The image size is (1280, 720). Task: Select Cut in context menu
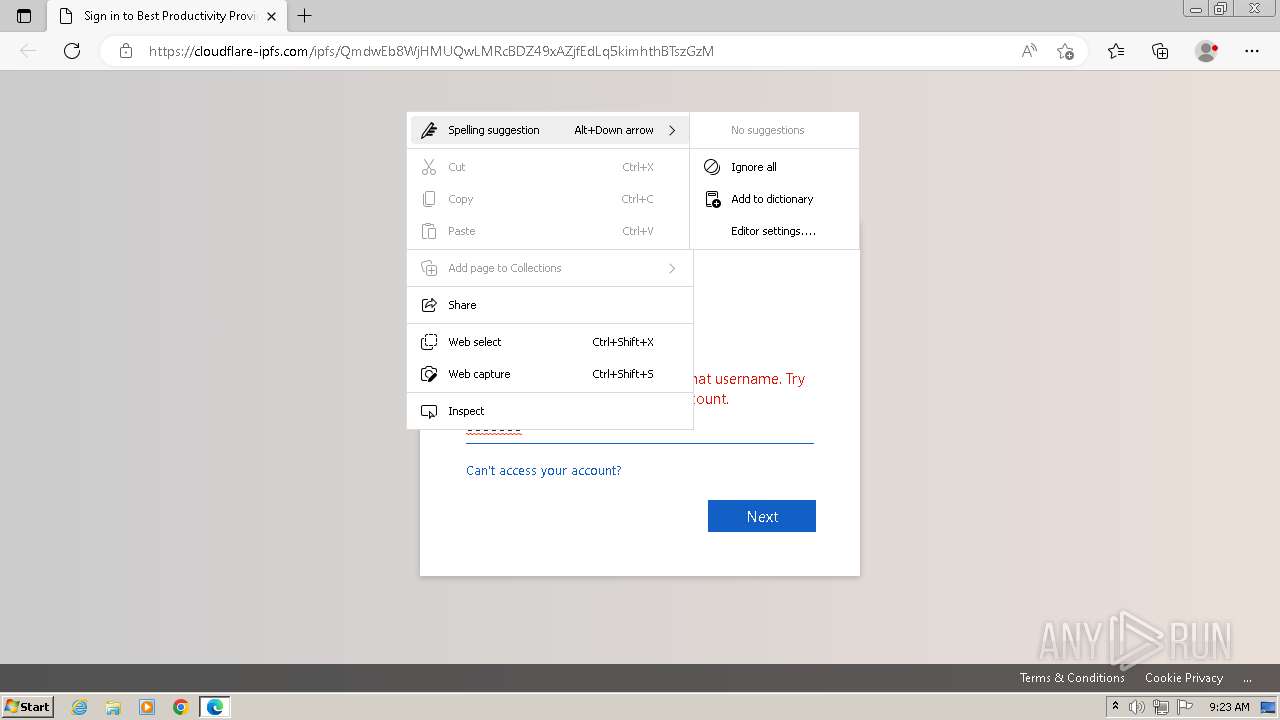pos(549,167)
